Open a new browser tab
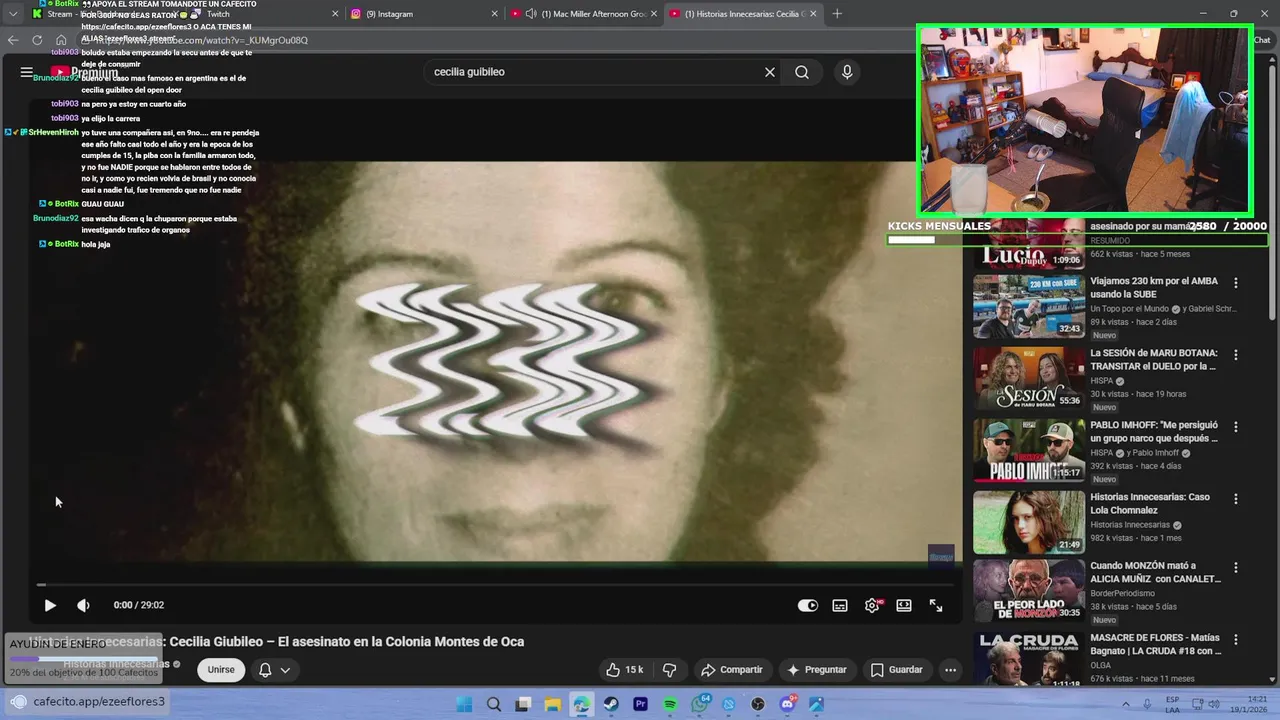The height and width of the screenshot is (720, 1280). (x=837, y=14)
